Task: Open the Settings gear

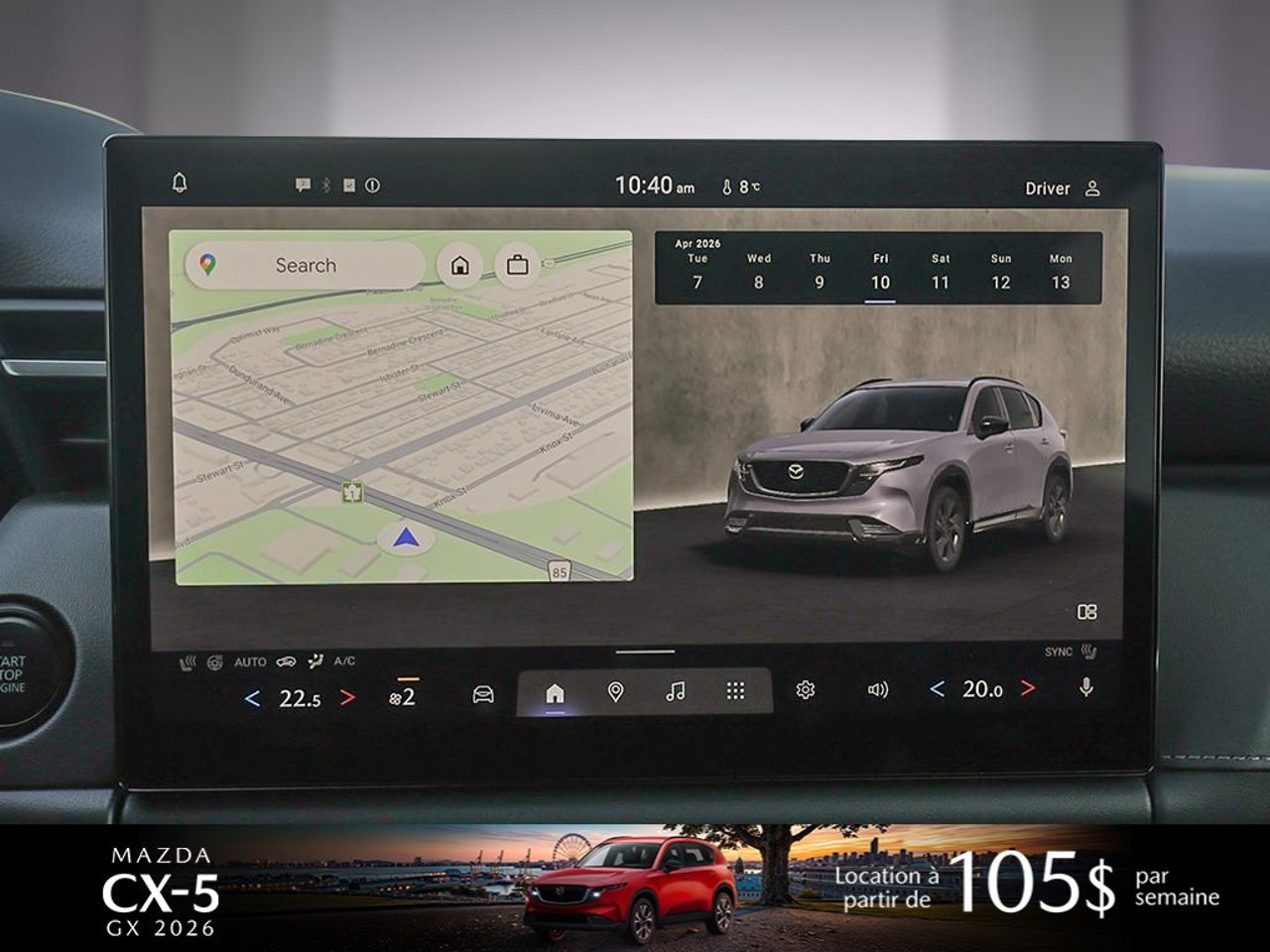Action: [x=806, y=689]
